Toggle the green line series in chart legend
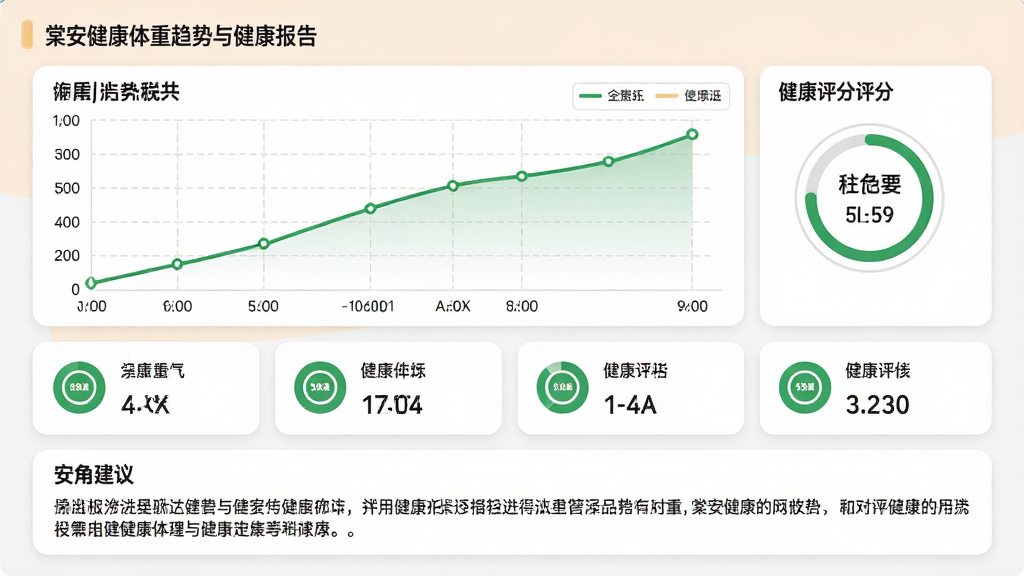1024x576 pixels. click(x=611, y=96)
